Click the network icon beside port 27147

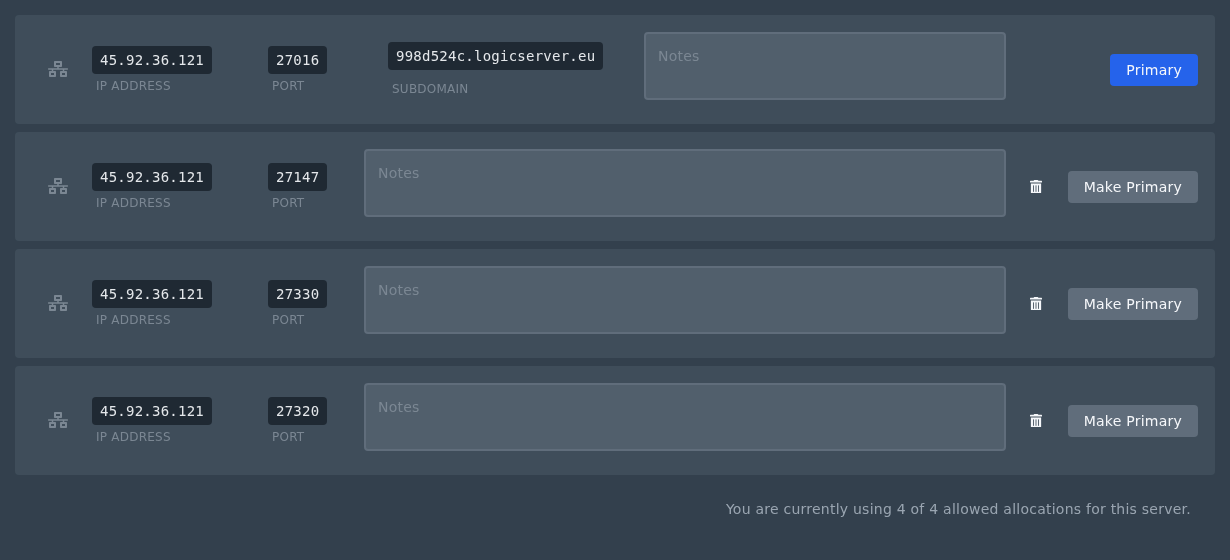click(x=58, y=186)
